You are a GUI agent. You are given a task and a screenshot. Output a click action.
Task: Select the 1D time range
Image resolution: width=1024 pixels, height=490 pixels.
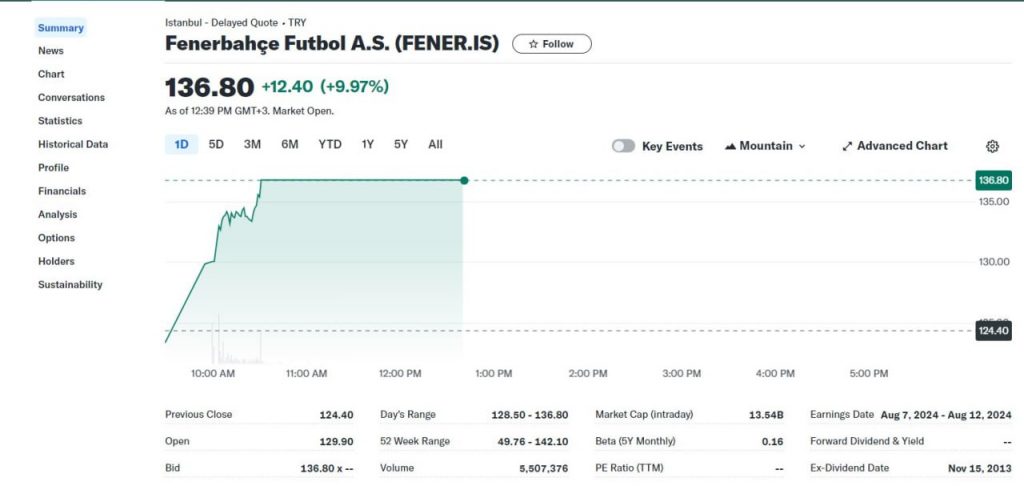tap(181, 145)
